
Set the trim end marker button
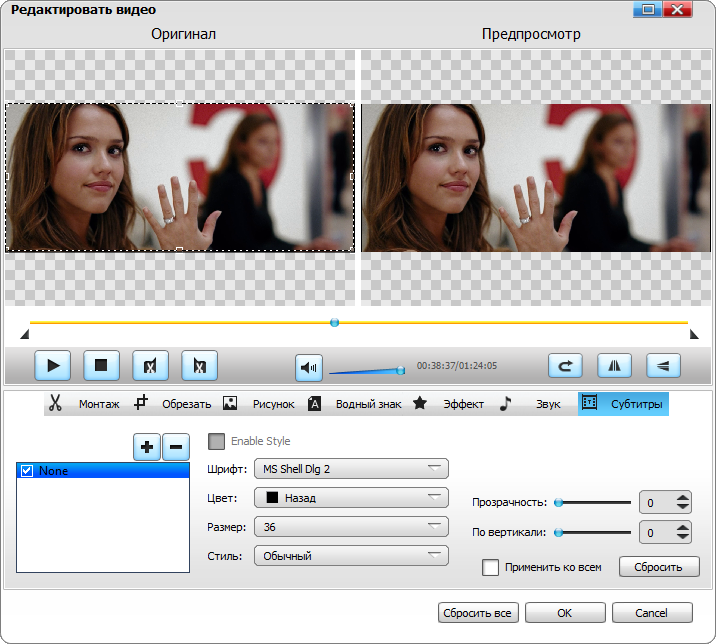200,365
